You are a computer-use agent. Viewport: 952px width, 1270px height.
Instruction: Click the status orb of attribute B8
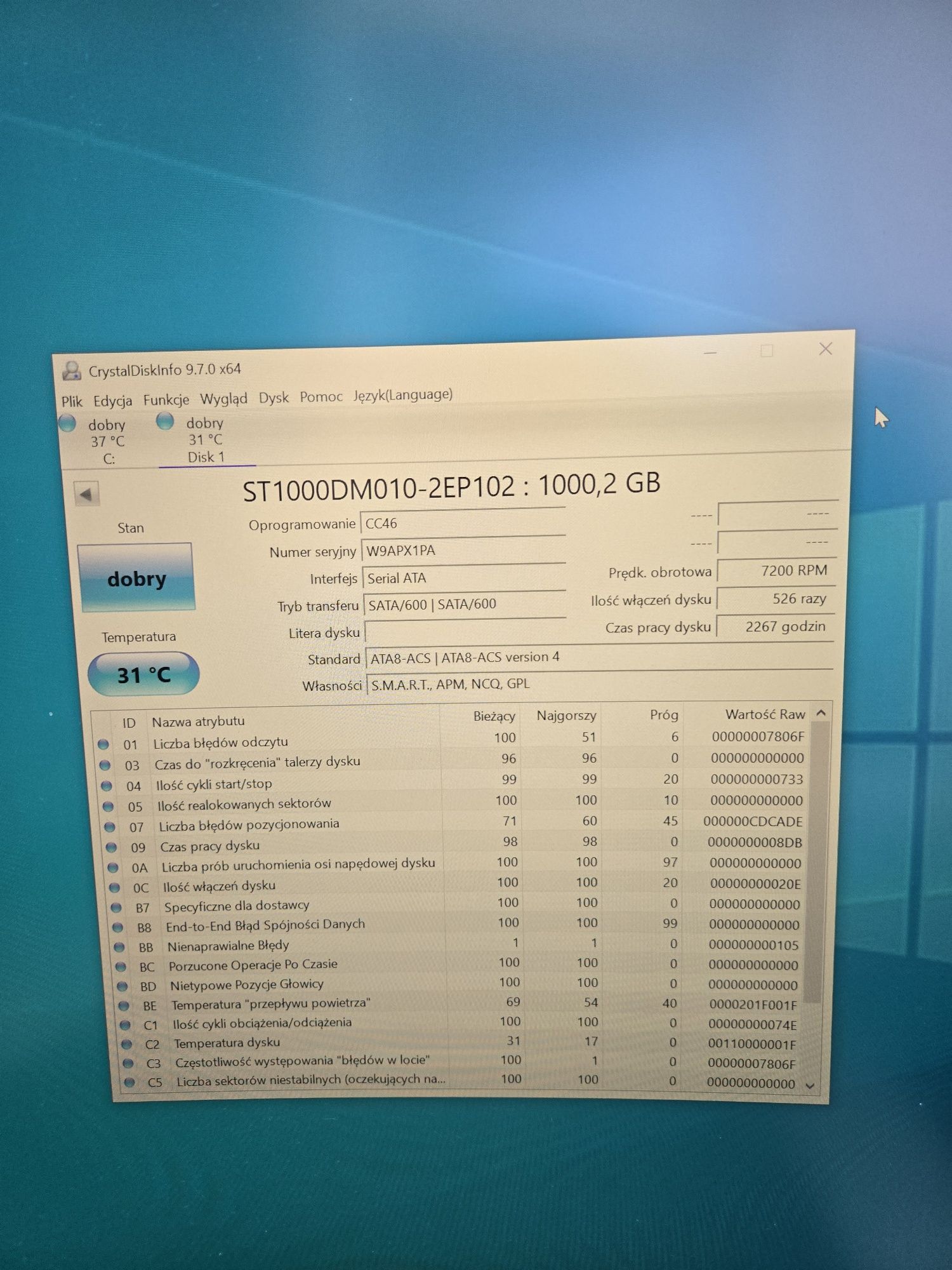pyautogui.click(x=117, y=928)
